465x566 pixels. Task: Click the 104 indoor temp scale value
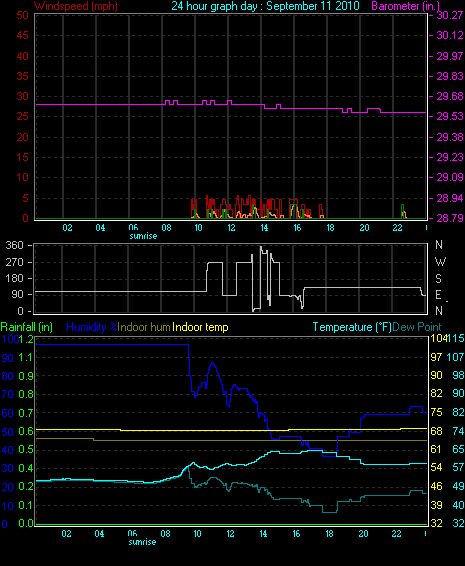tap(438, 338)
